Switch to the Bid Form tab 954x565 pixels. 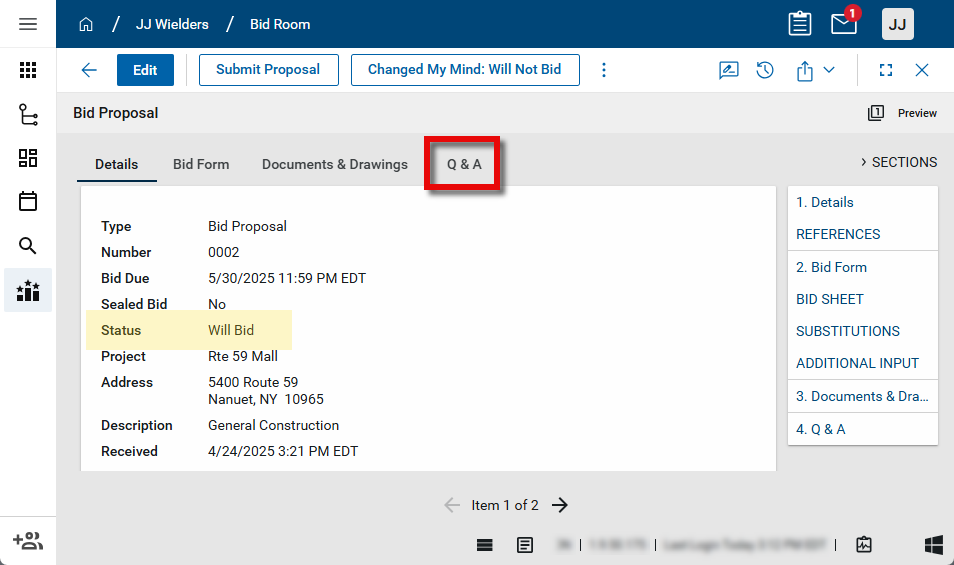click(x=201, y=164)
